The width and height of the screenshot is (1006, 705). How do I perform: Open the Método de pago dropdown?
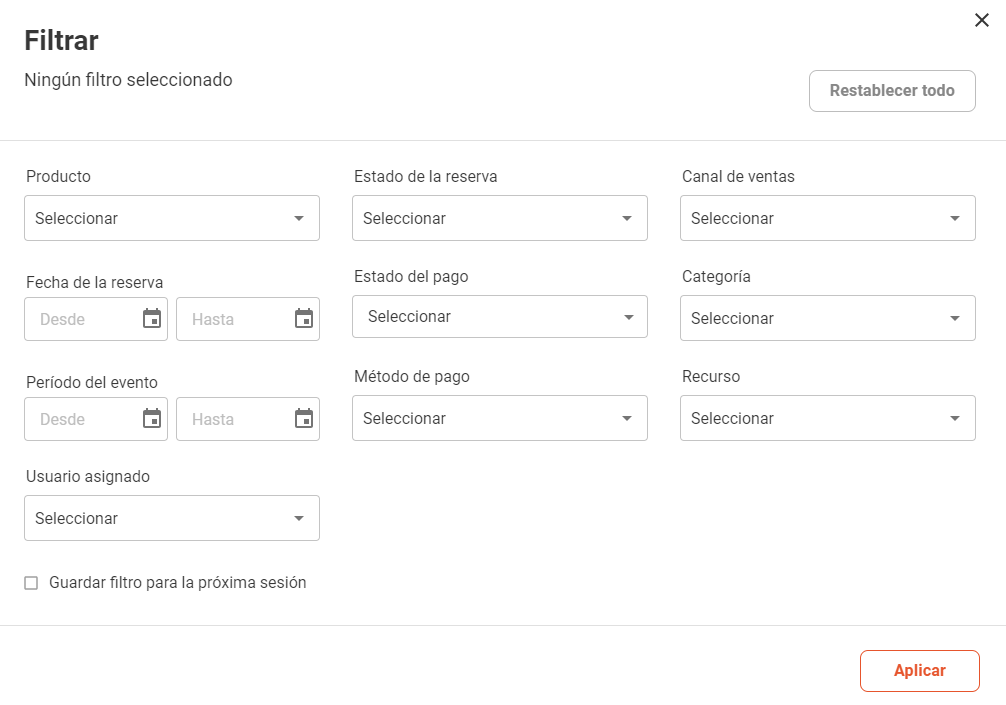pos(499,418)
